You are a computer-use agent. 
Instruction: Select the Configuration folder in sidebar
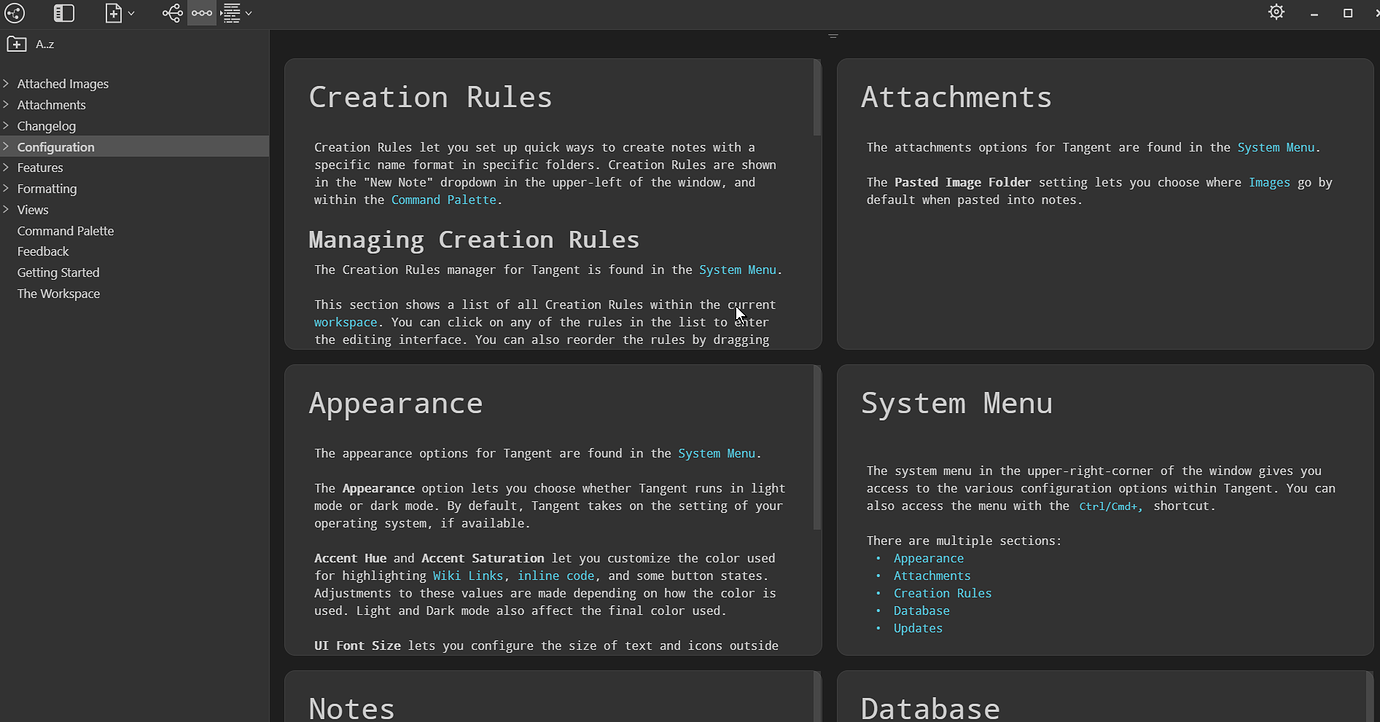coord(134,147)
